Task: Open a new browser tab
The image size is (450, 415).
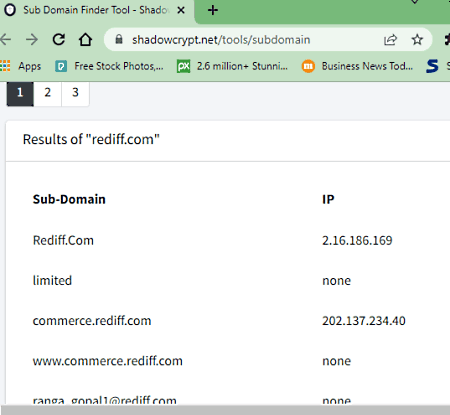Action: coord(213,10)
